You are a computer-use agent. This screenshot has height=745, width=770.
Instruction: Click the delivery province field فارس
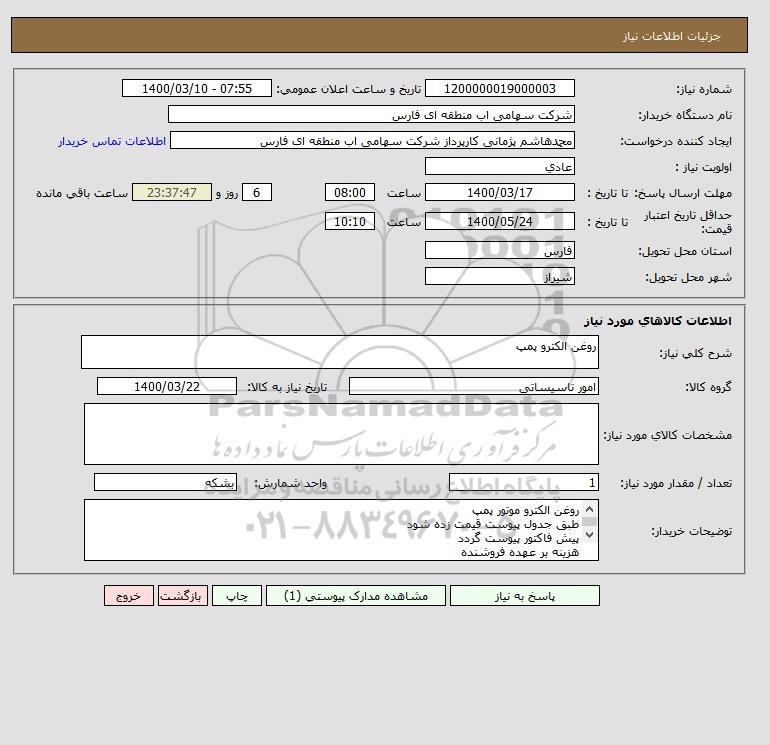coord(499,250)
